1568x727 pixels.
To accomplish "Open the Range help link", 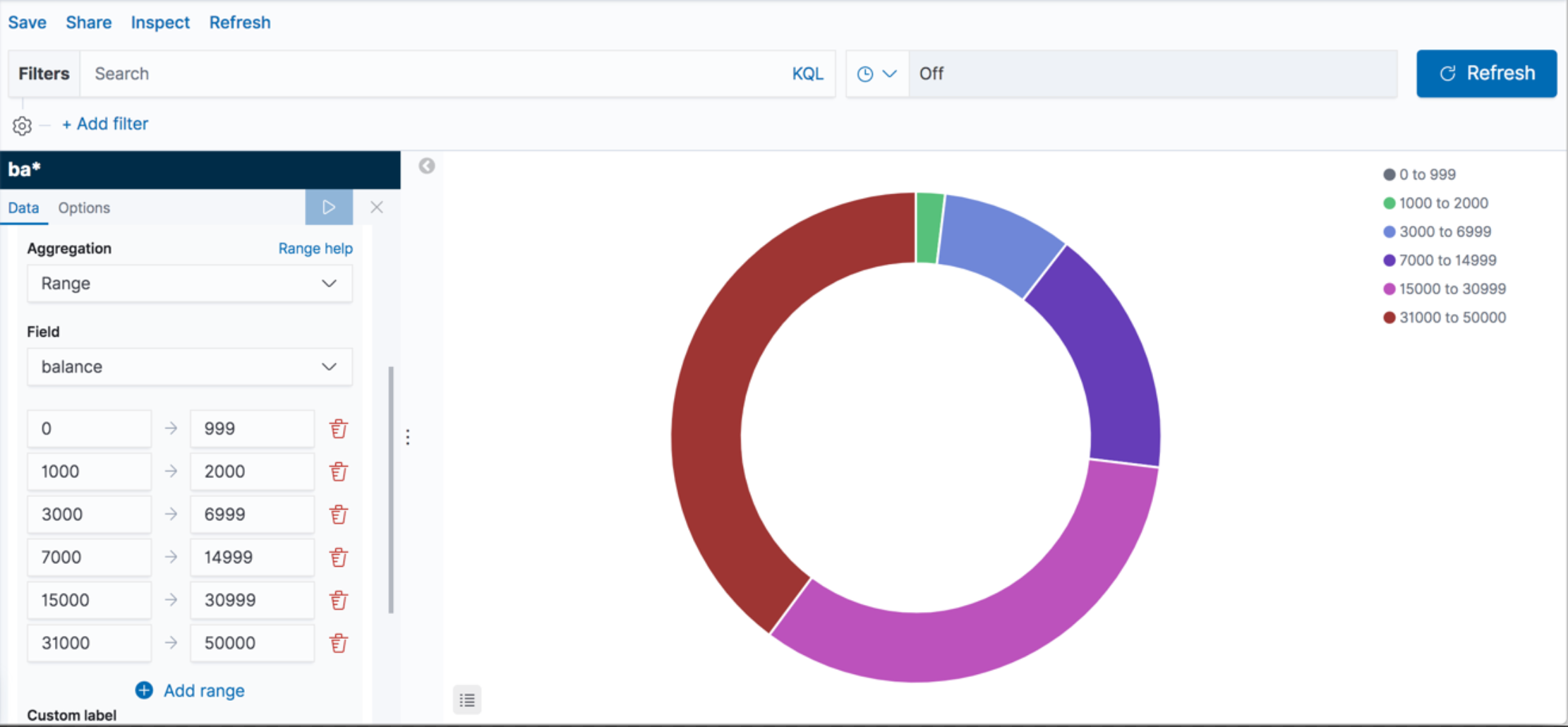I will (315, 248).
